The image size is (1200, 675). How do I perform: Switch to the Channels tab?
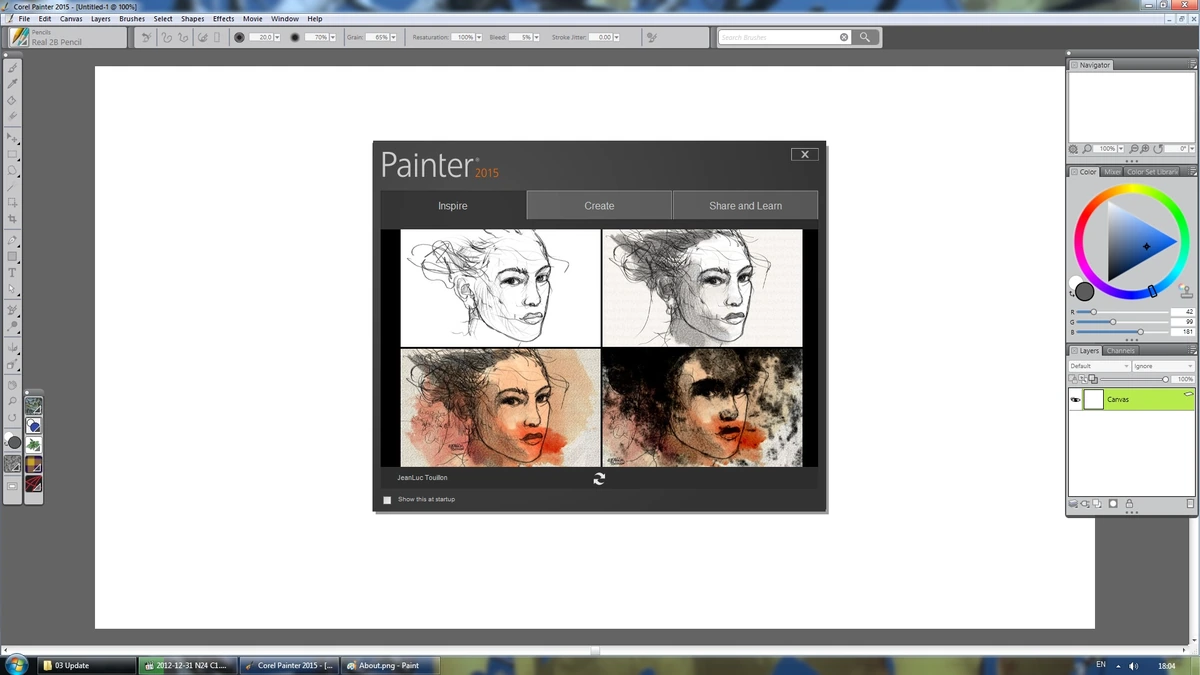coord(1120,351)
